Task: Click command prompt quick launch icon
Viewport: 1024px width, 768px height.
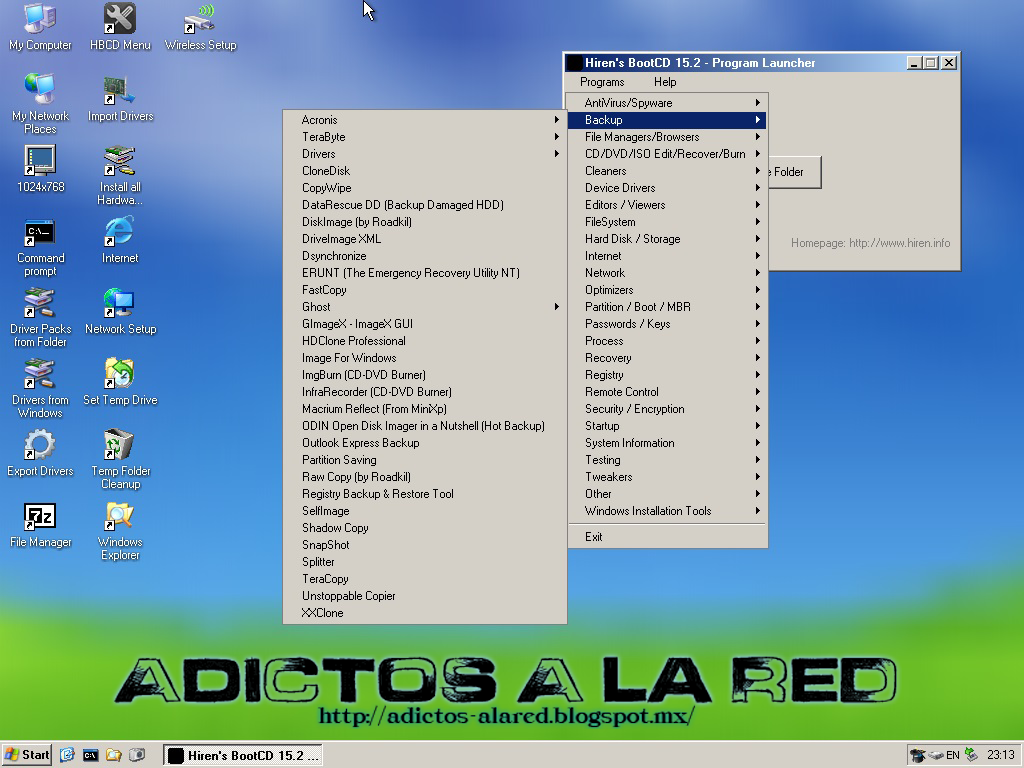Action: click(90, 755)
